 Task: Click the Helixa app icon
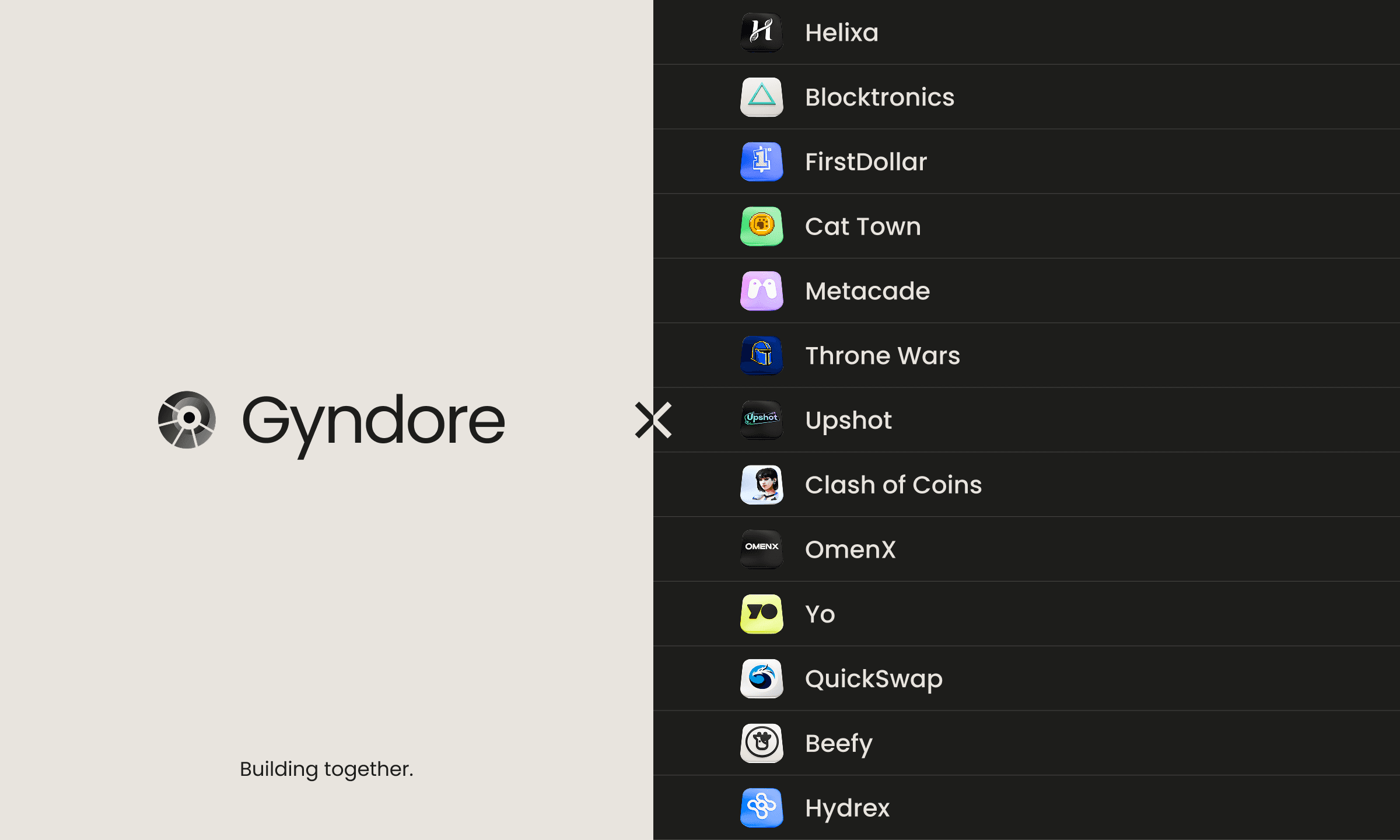[x=761, y=32]
